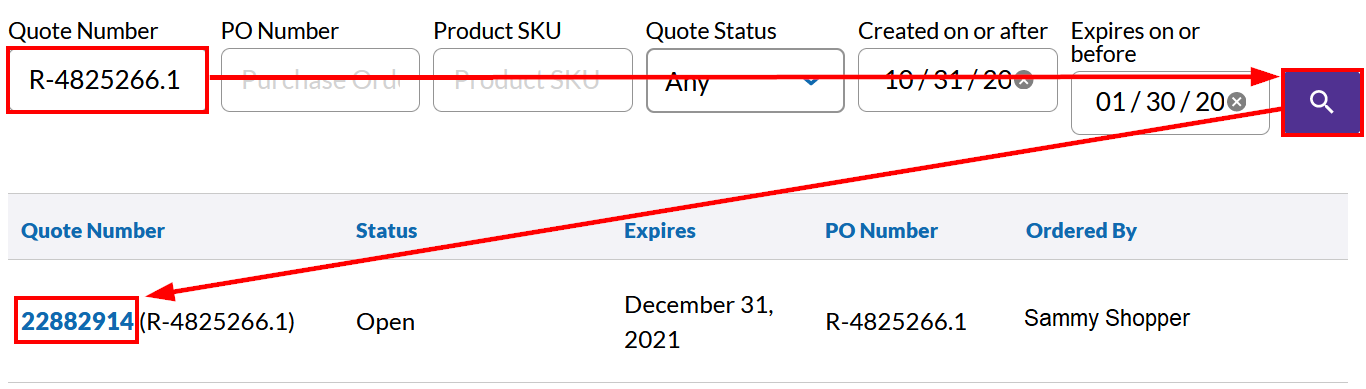This screenshot has height=389, width=1366.
Task: Expand Quote Status via its chevron arrow
Action: (x=812, y=80)
